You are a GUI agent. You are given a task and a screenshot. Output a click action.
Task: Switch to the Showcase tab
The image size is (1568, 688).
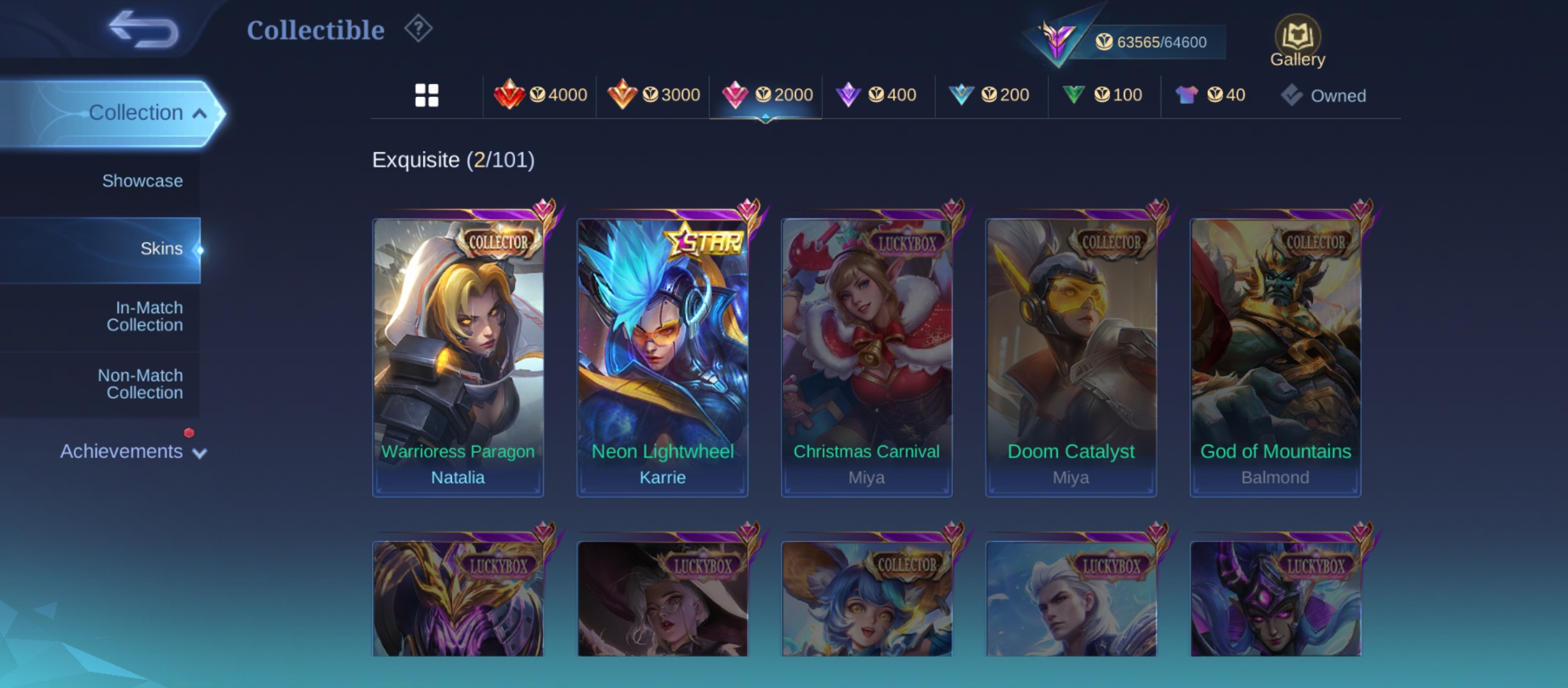point(142,181)
